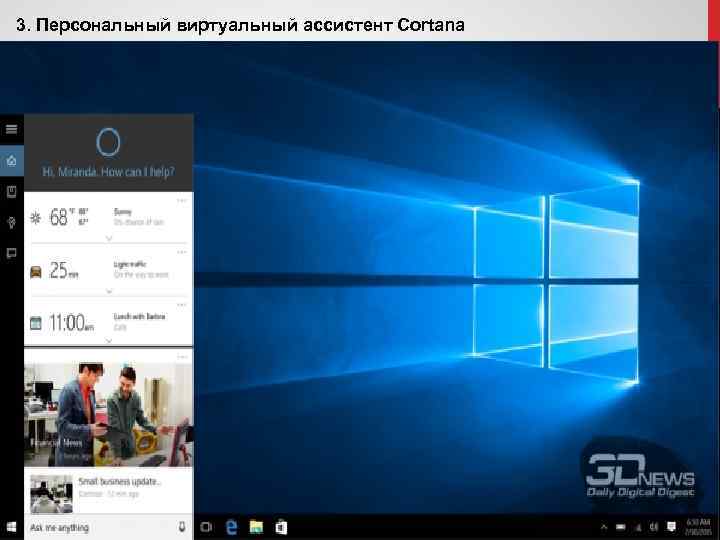Open File Explorer from the taskbar
720x540 pixels.
click(x=256, y=527)
